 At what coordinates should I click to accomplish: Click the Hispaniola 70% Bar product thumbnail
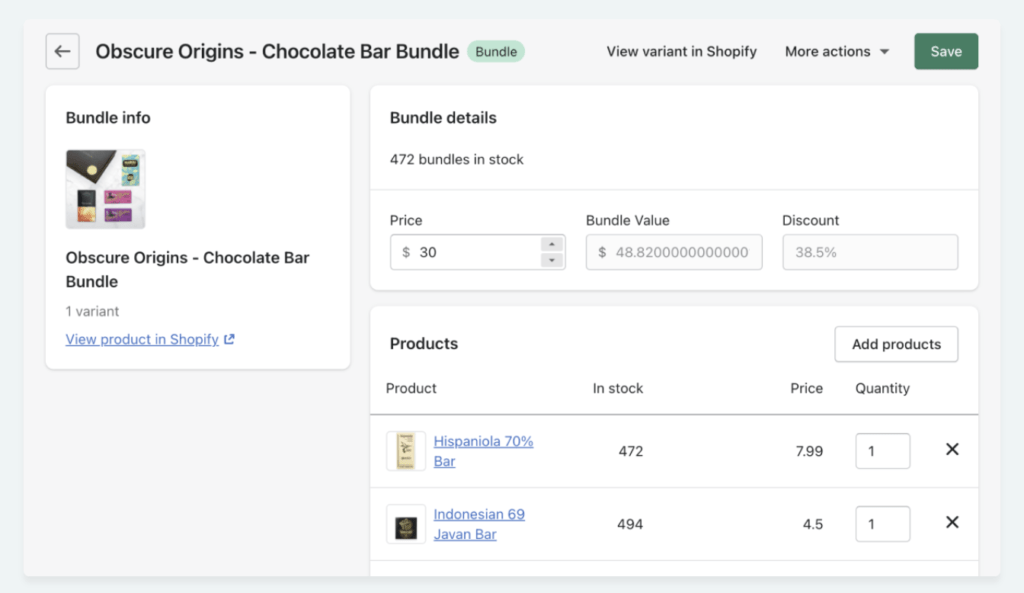tap(405, 450)
